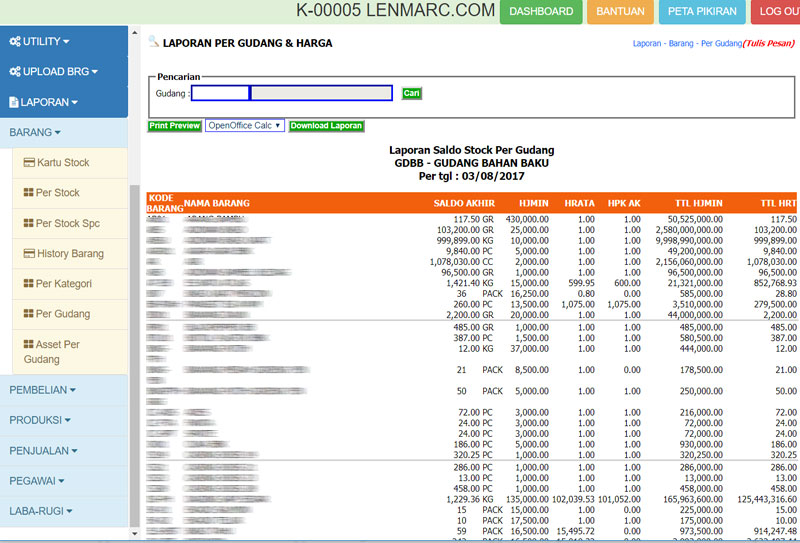
Task: Click the HJMIN value 430,000.00
Action: point(527,219)
